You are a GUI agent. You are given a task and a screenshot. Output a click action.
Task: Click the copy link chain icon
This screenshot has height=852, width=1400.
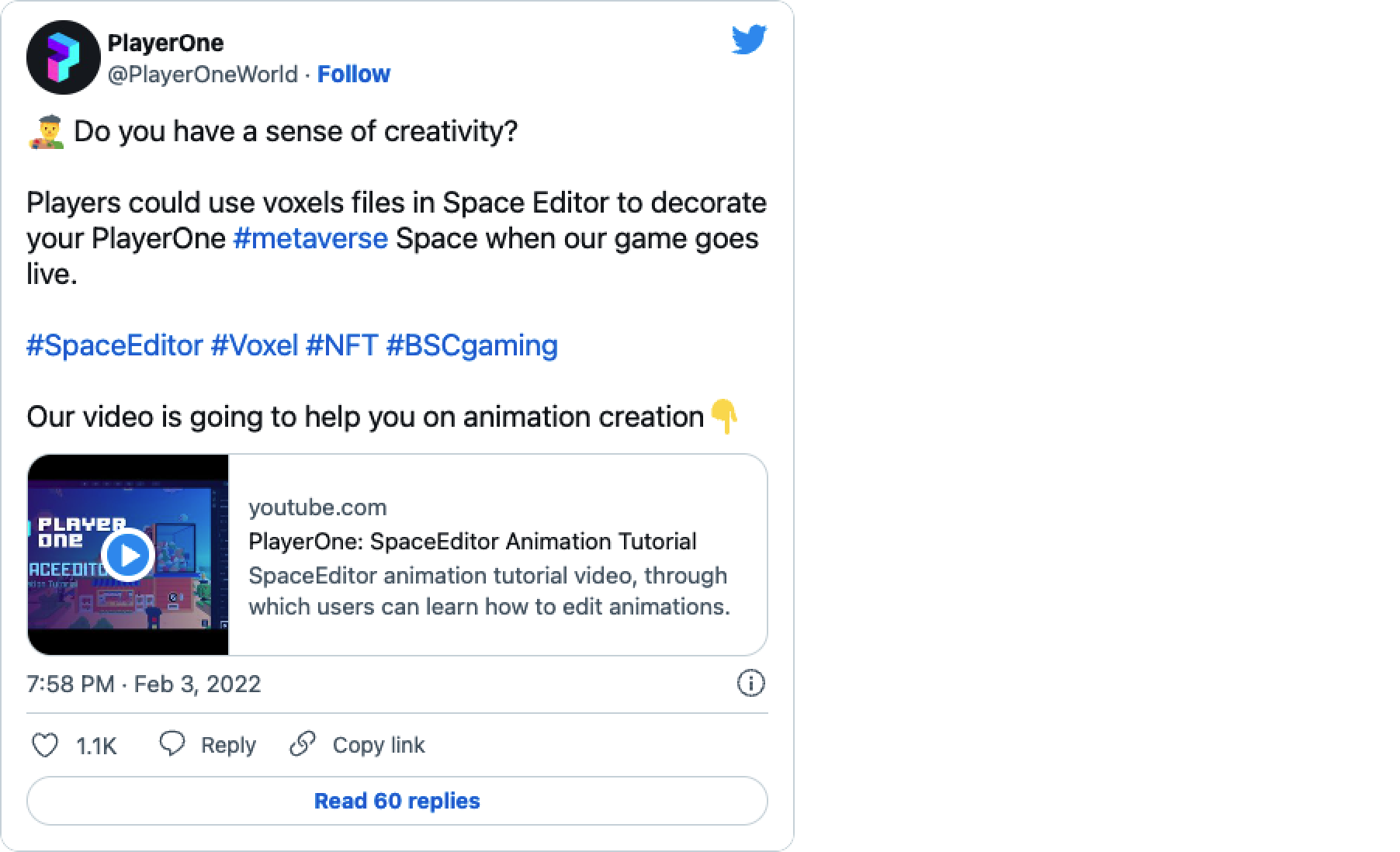click(302, 744)
